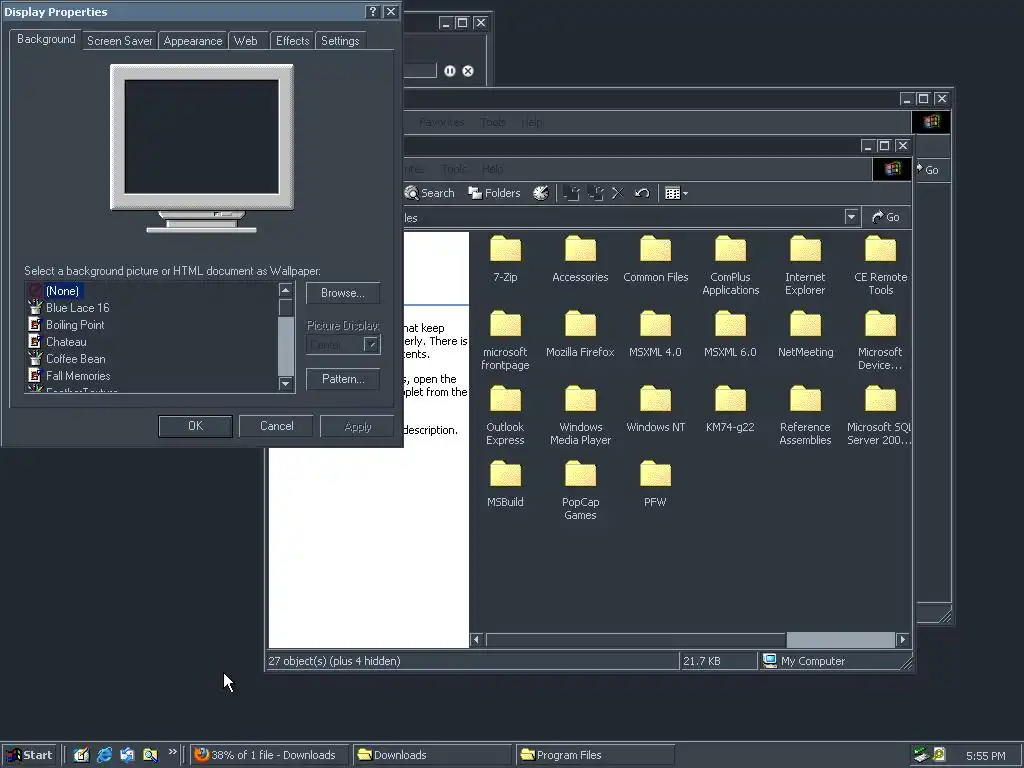Select the PopCap Games folder
The height and width of the screenshot is (768, 1024).
click(580, 491)
